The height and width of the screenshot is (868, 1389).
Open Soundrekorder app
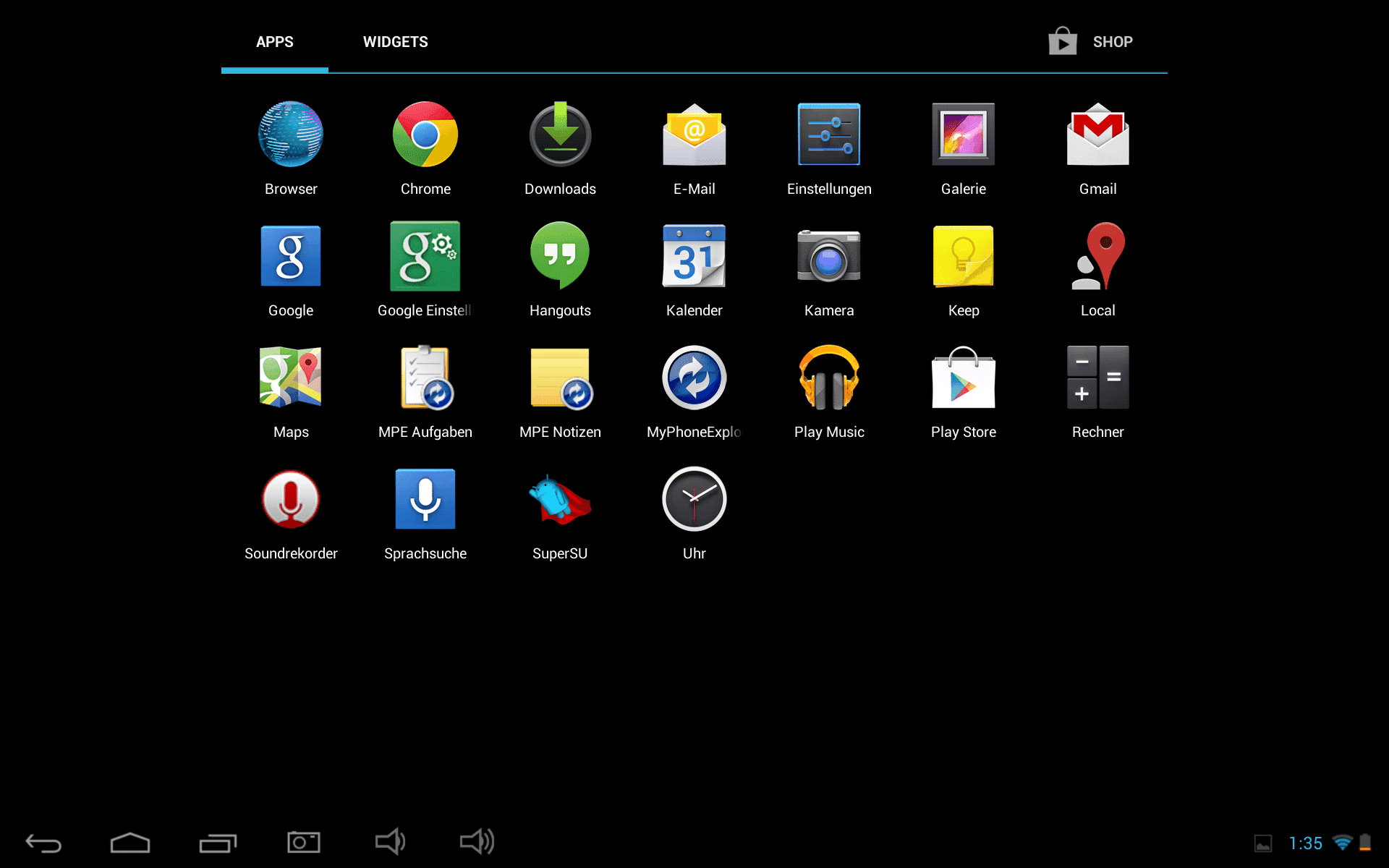291,500
